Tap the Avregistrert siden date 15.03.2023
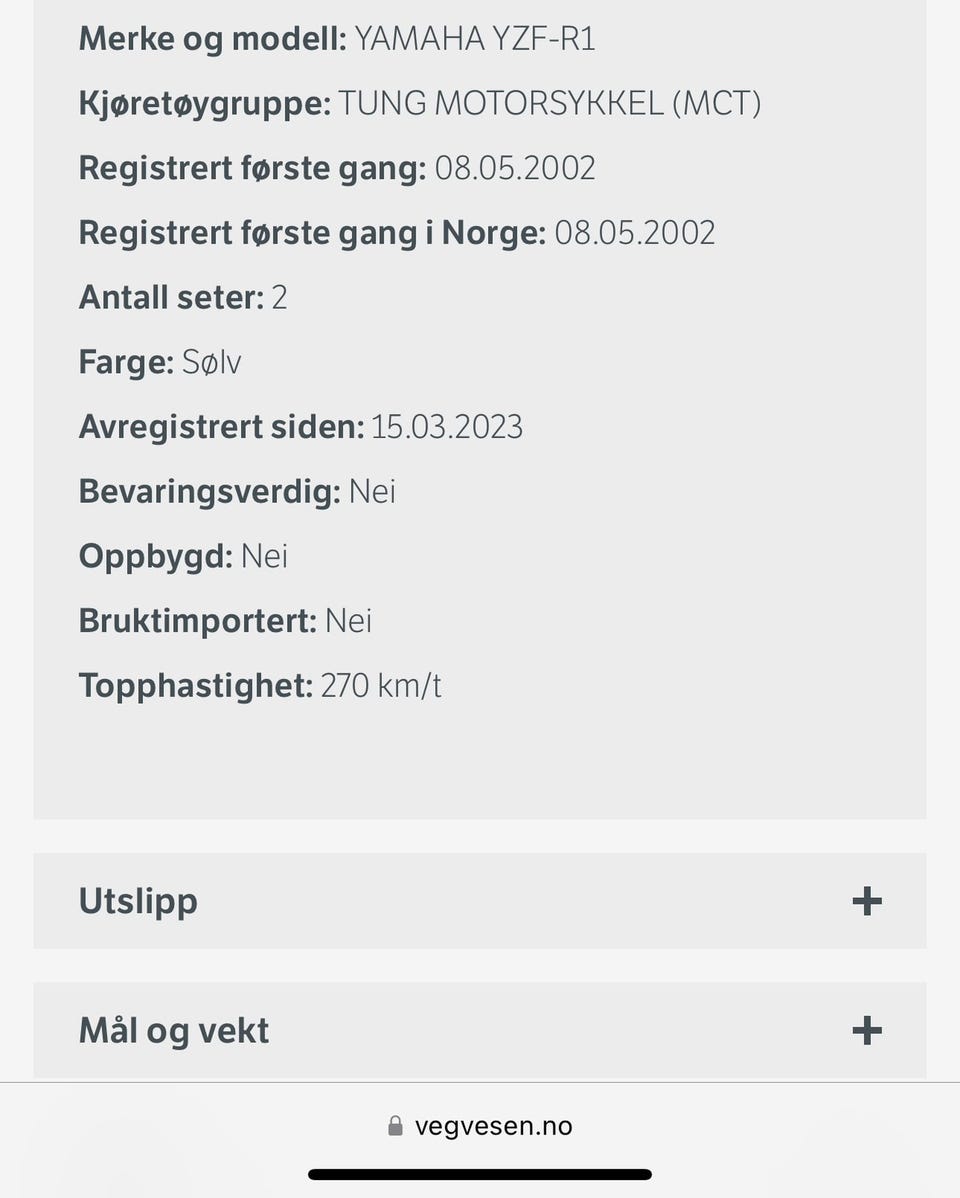Image resolution: width=960 pixels, height=1198 pixels. point(447,427)
